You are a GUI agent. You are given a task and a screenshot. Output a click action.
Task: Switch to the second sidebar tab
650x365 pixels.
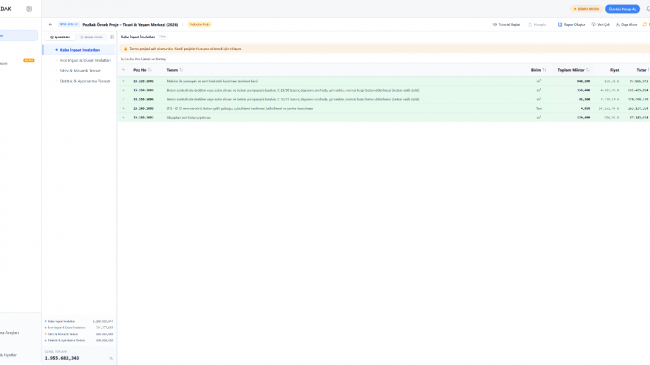click(92, 37)
